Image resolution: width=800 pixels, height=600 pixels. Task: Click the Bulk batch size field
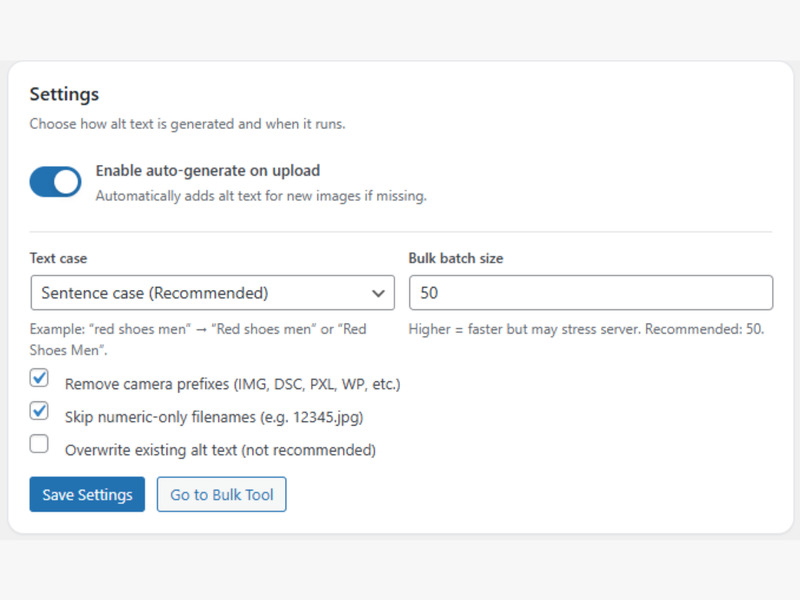(591, 293)
